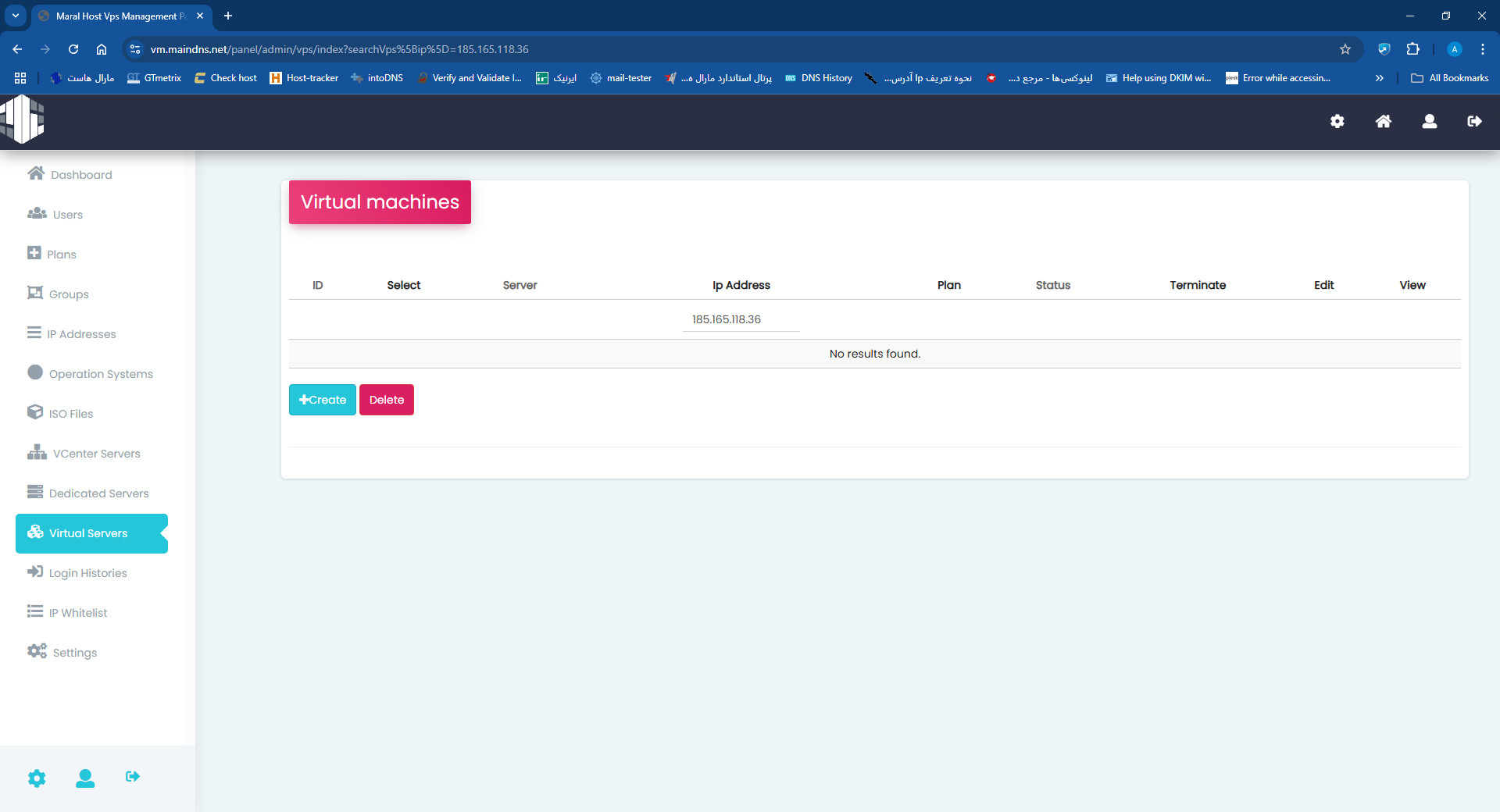1500x812 pixels.
Task: Sort the table by Ip Address column
Action: [741, 285]
